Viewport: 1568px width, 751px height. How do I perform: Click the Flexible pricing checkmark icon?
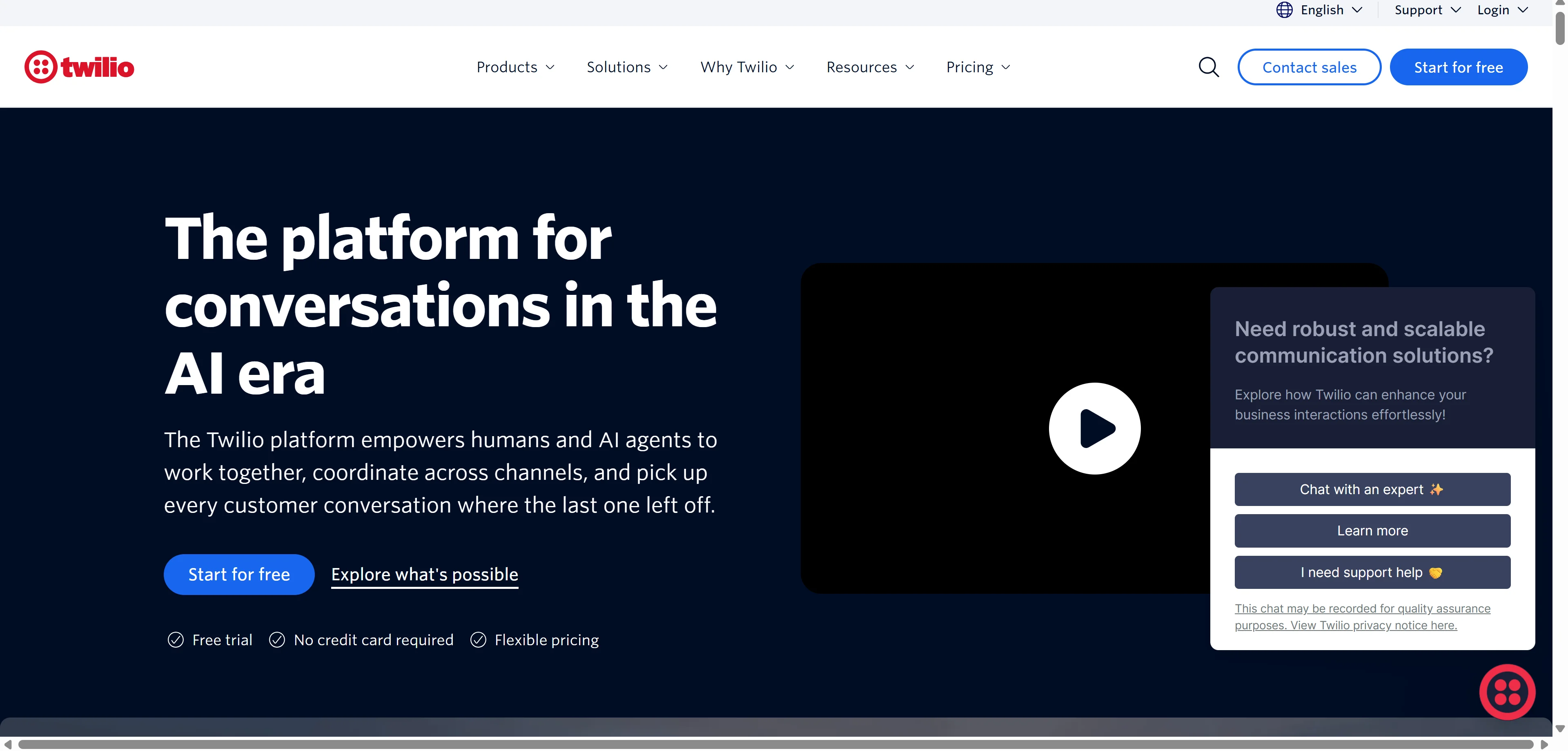tap(479, 640)
